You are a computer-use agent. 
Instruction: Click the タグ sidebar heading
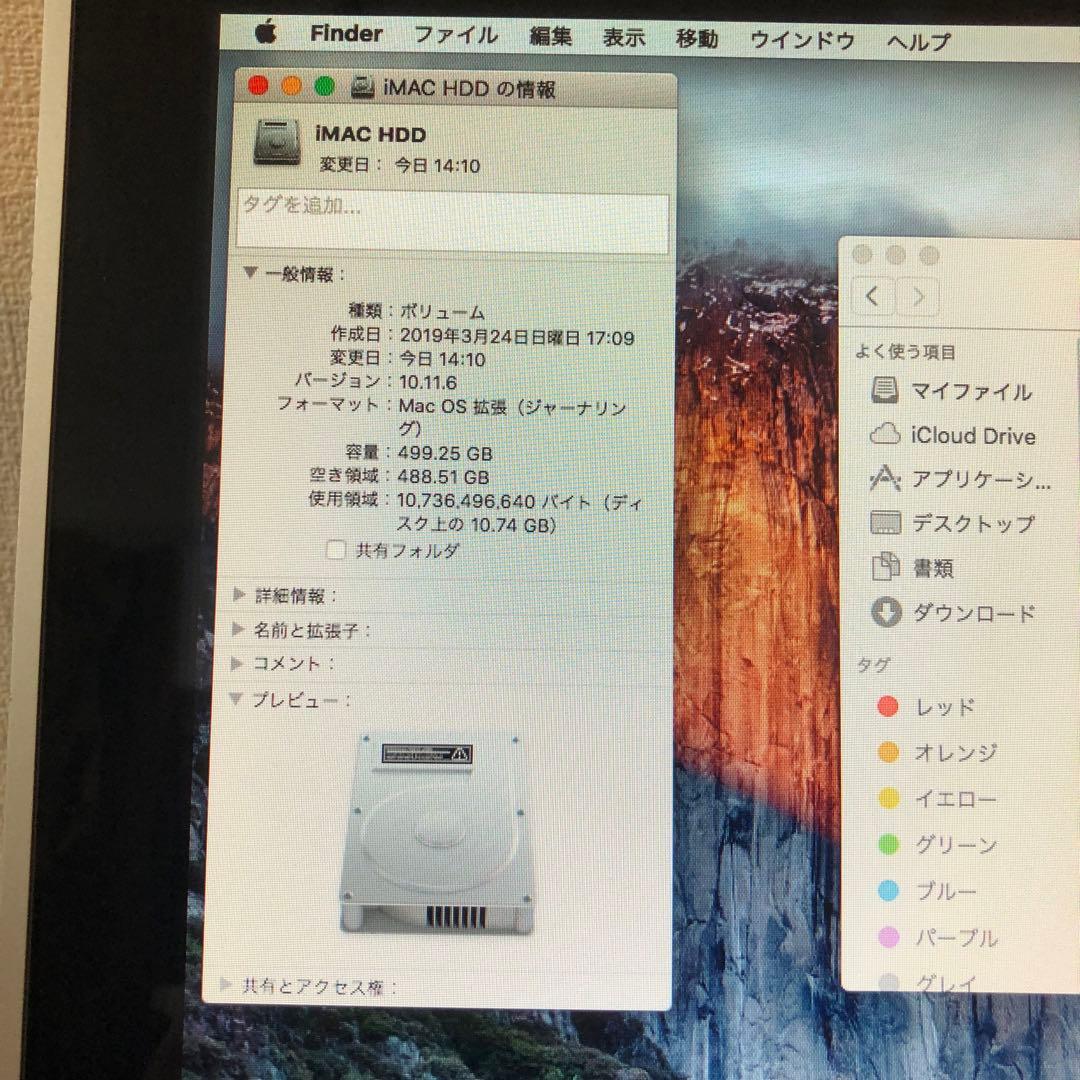click(873, 665)
